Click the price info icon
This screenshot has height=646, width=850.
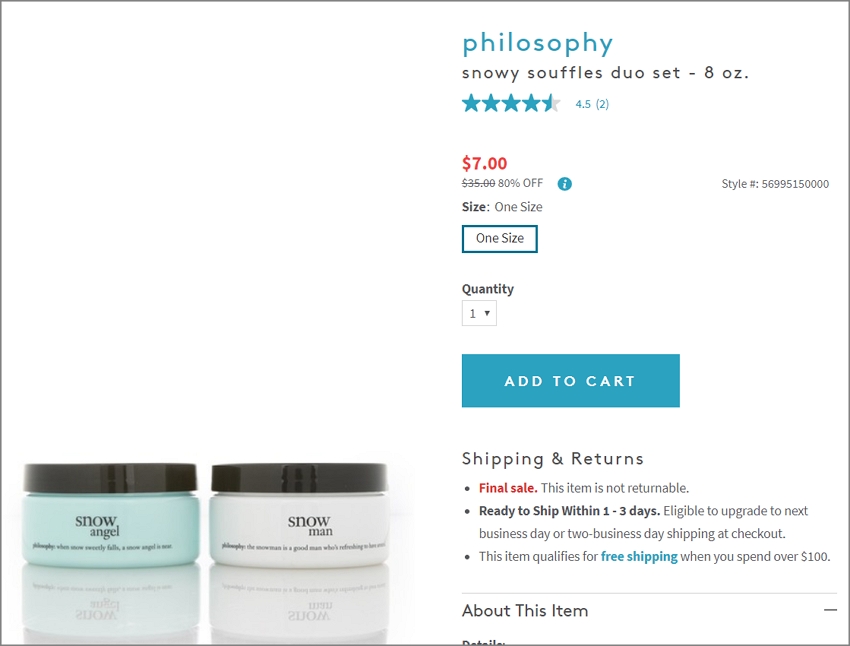(x=564, y=184)
